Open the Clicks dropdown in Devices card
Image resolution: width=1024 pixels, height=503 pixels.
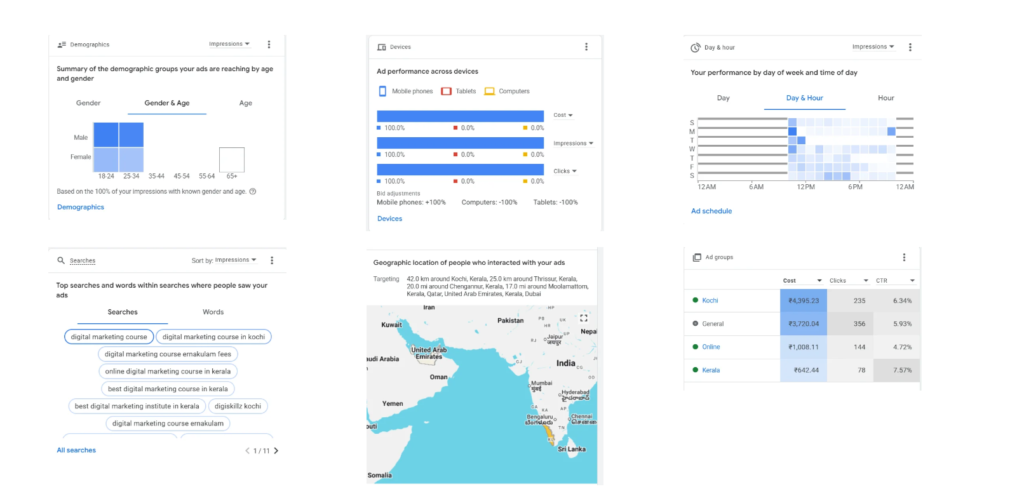coord(564,171)
